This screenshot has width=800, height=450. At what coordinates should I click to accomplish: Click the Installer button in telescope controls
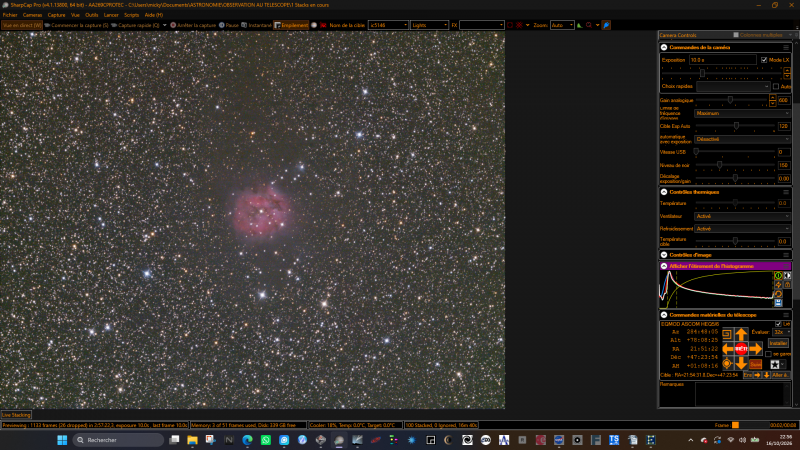(x=778, y=343)
